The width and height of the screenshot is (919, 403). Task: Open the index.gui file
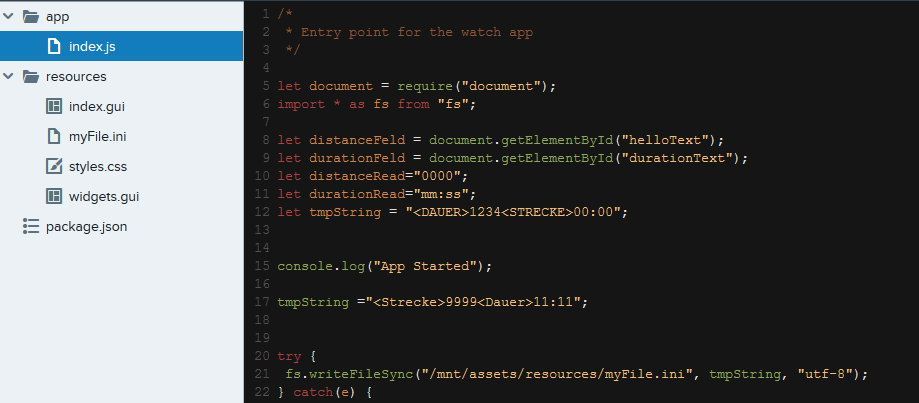coord(97,107)
